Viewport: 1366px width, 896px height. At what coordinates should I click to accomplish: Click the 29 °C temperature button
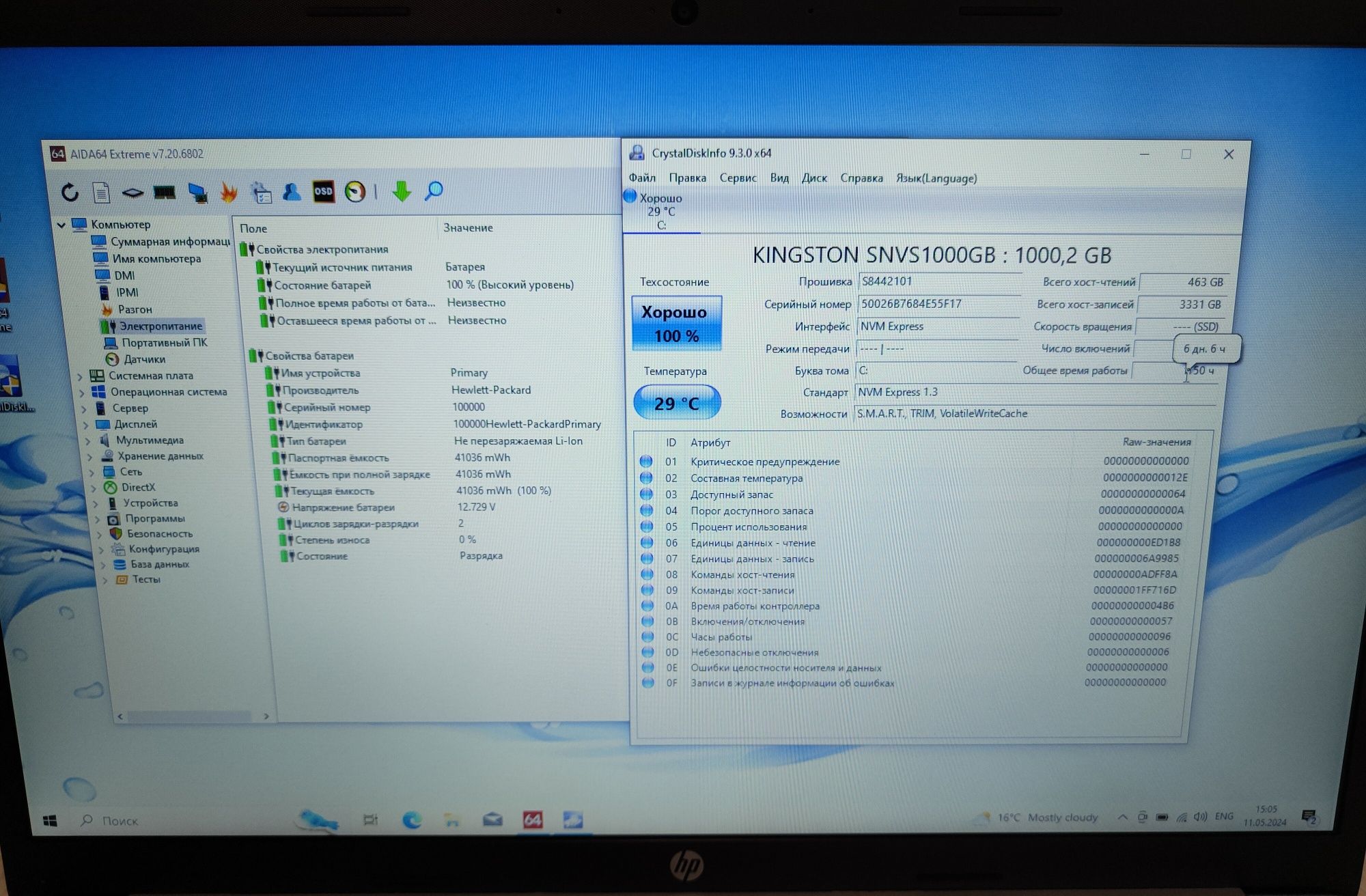(x=676, y=403)
